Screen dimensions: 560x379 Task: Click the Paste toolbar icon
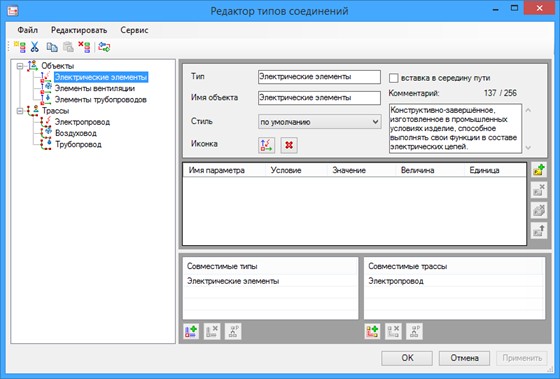click(x=68, y=47)
